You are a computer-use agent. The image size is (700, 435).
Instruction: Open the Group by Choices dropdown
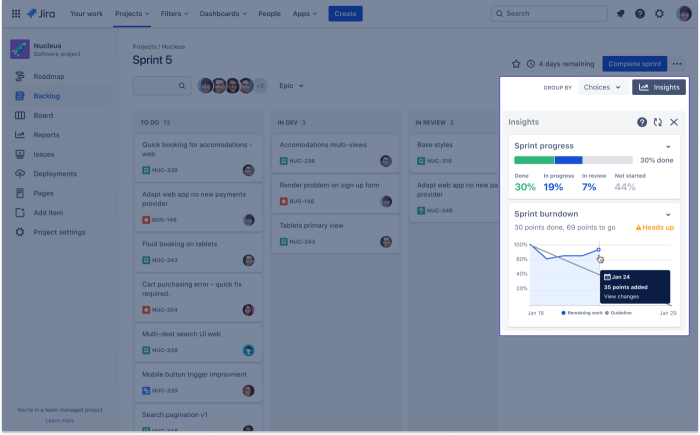coord(602,87)
